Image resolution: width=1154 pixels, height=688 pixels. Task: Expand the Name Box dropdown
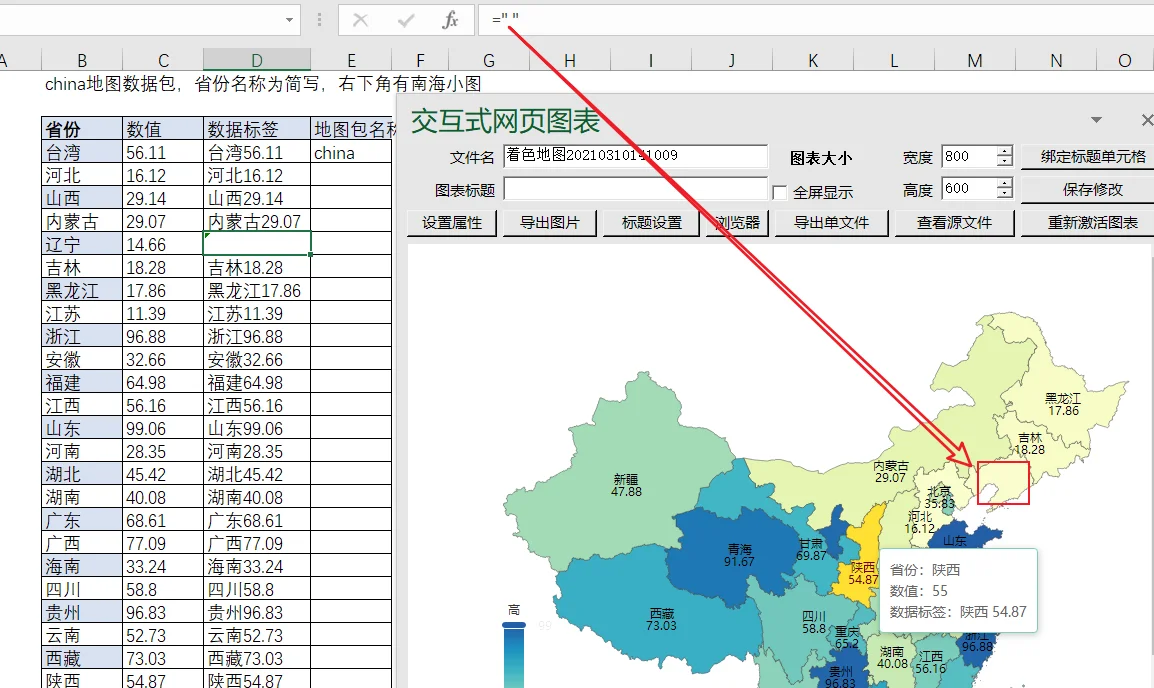coord(289,20)
